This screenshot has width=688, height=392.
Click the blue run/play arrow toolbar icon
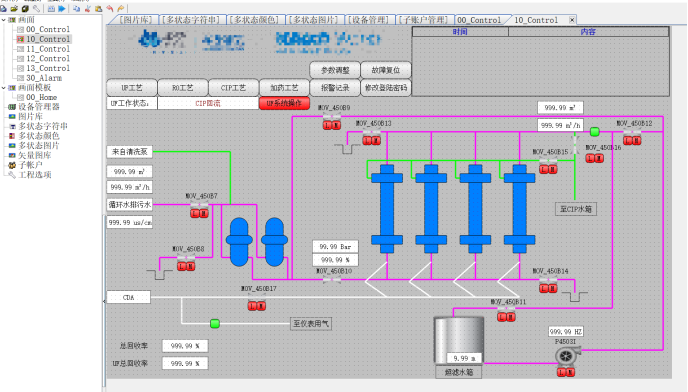tap(62, 8)
